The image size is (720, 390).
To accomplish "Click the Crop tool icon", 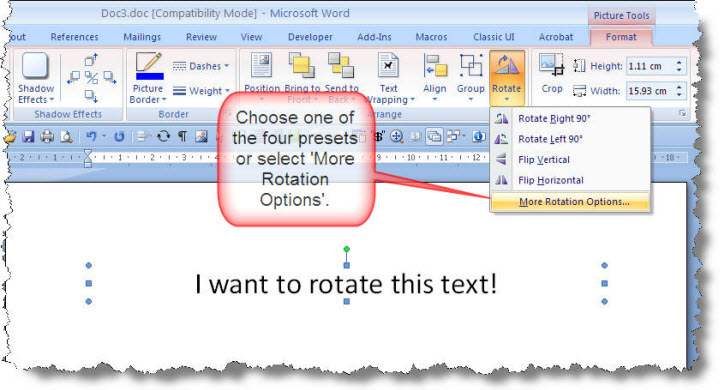I will (551, 65).
